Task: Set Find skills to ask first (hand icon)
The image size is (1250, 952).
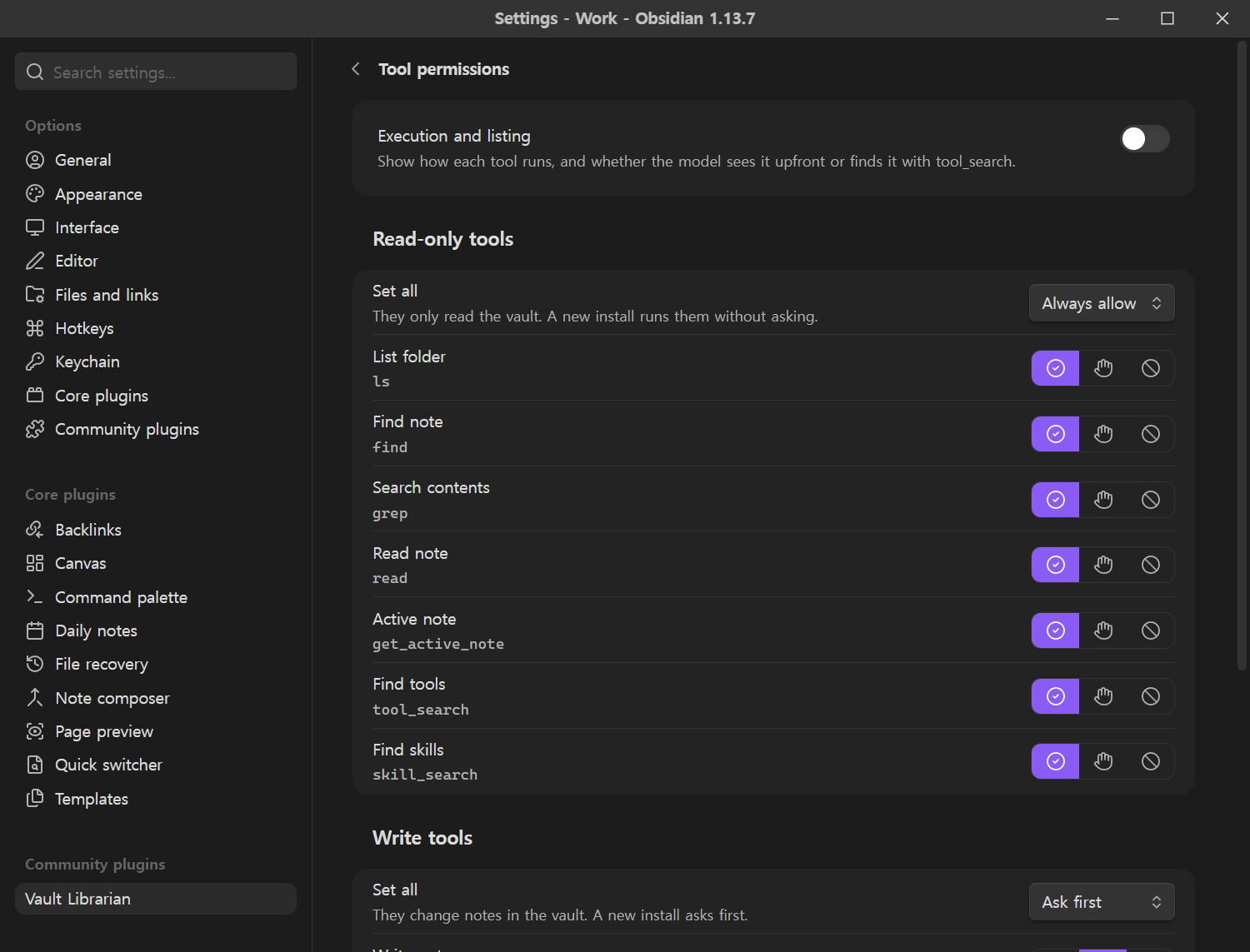Action: 1103,761
